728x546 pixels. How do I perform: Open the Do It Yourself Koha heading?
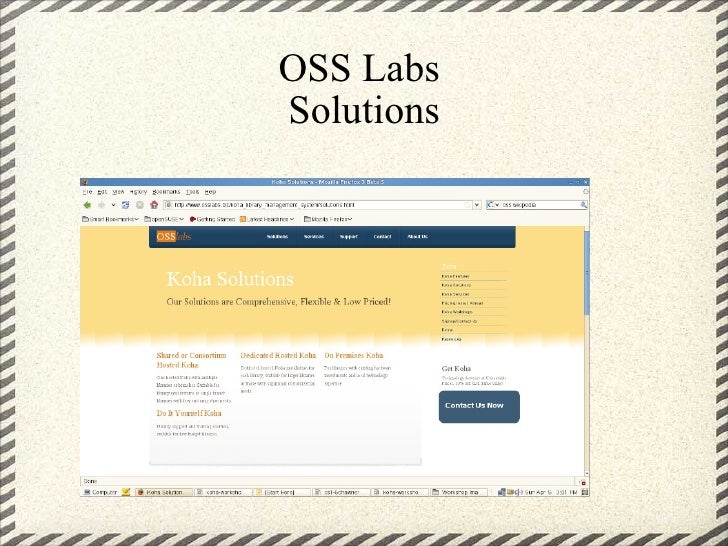[x=189, y=413]
